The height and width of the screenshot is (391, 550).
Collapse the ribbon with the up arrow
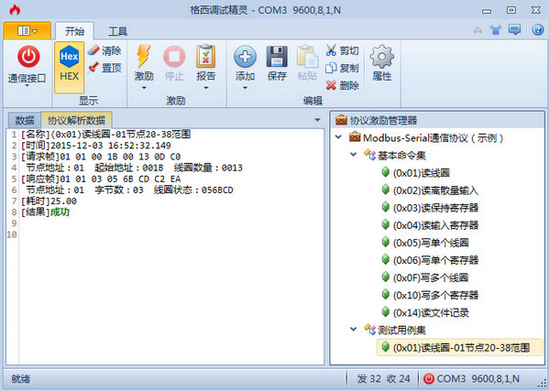point(478,30)
